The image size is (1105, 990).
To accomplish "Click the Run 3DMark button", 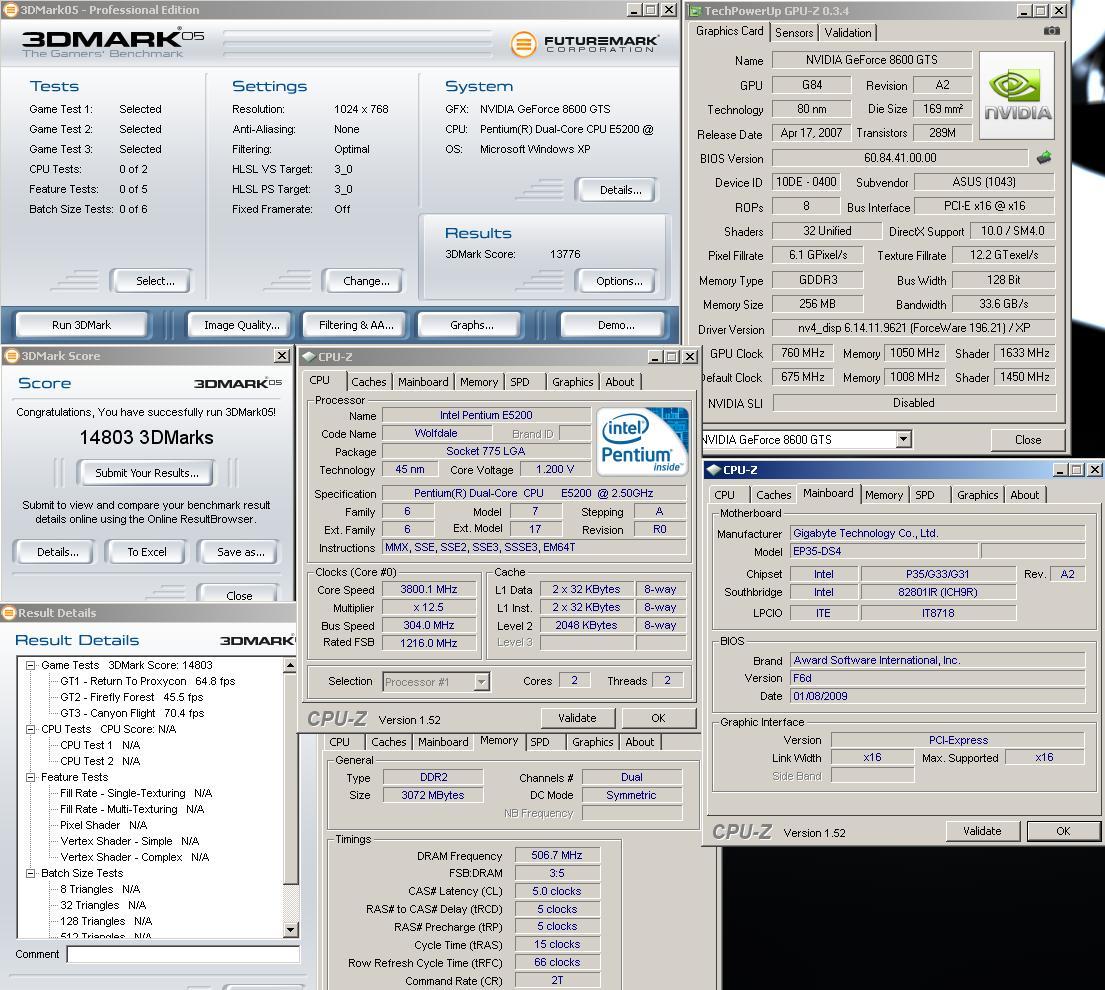I will [82, 325].
